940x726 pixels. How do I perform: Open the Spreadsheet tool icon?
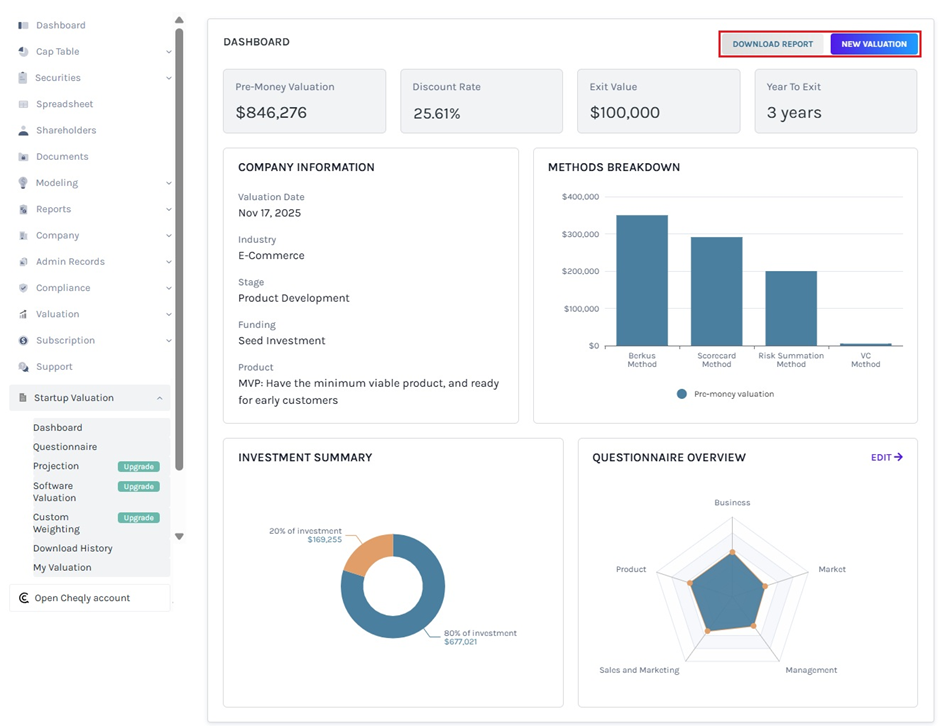(x=25, y=103)
